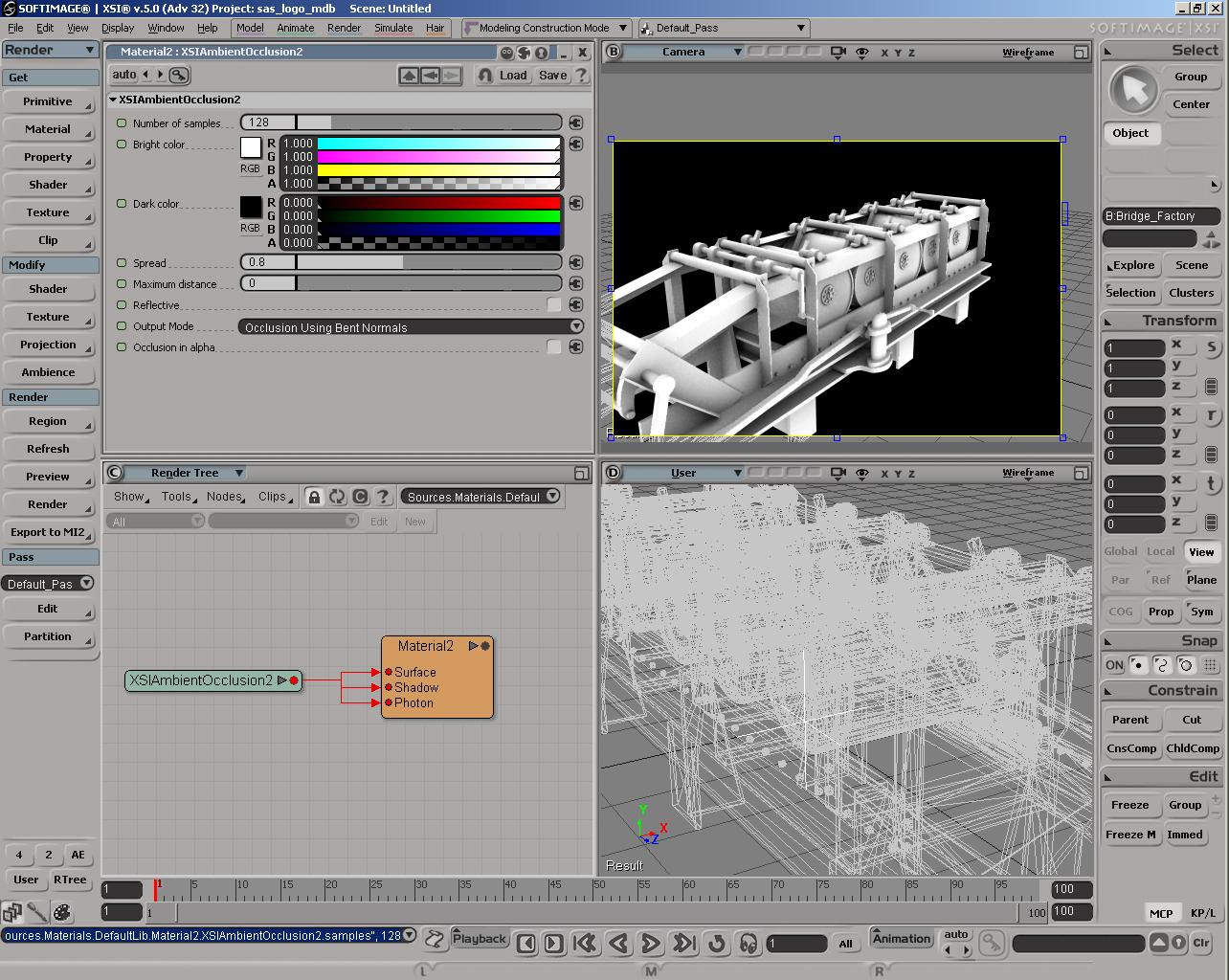The width and height of the screenshot is (1229, 980).
Task: Open the Render module dropdown at top left
Action: pos(50,50)
